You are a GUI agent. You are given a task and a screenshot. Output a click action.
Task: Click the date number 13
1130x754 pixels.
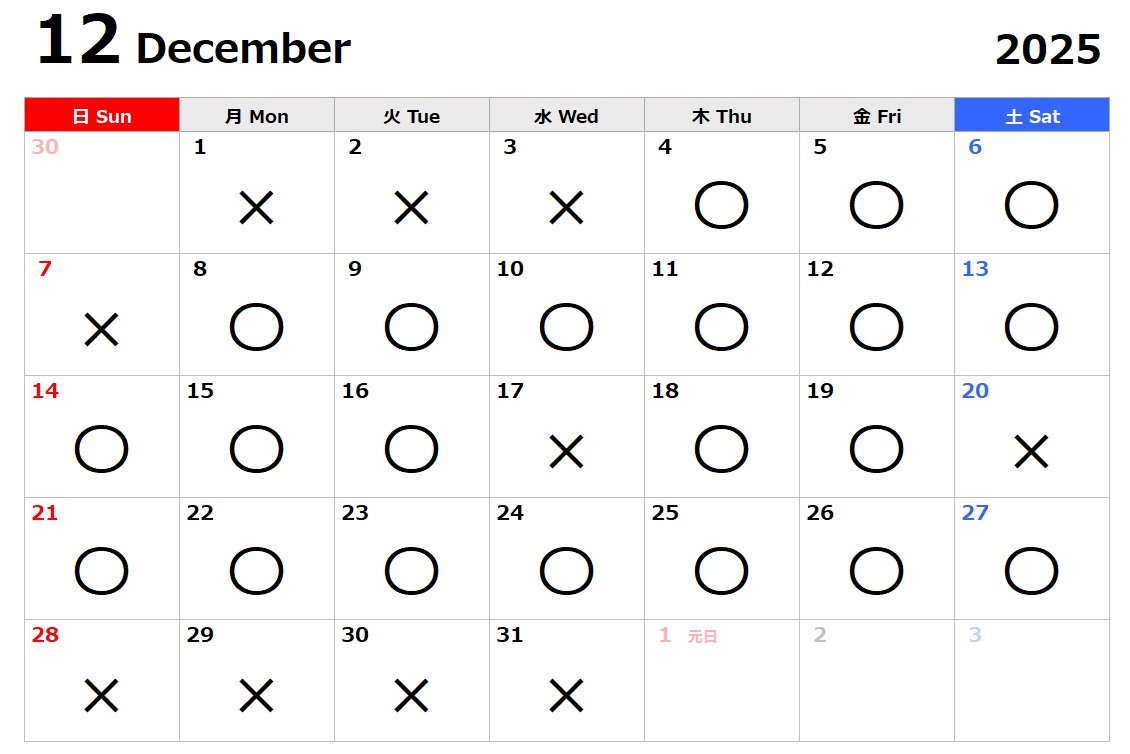click(x=975, y=269)
